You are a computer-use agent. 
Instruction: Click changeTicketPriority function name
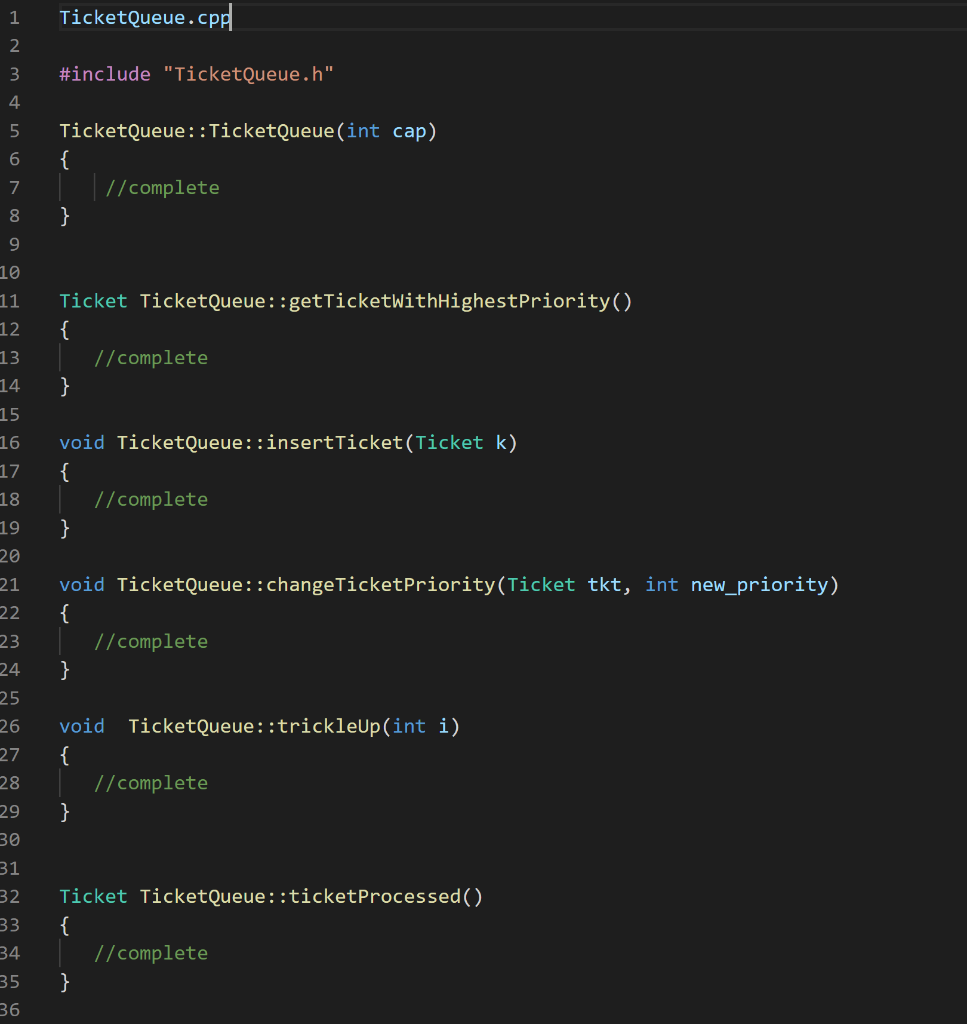coord(381,584)
